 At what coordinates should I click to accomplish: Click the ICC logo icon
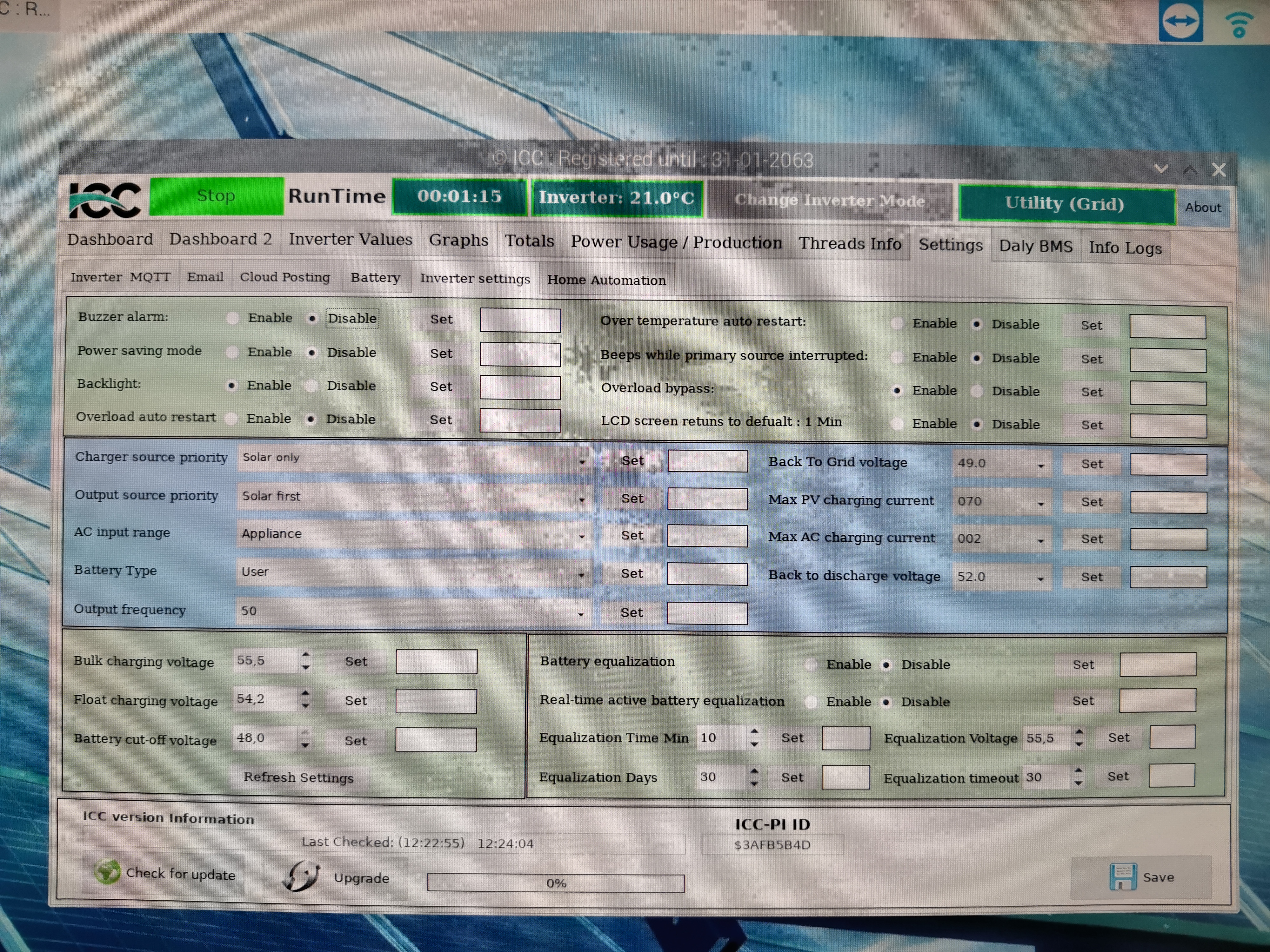tap(104, 200)
